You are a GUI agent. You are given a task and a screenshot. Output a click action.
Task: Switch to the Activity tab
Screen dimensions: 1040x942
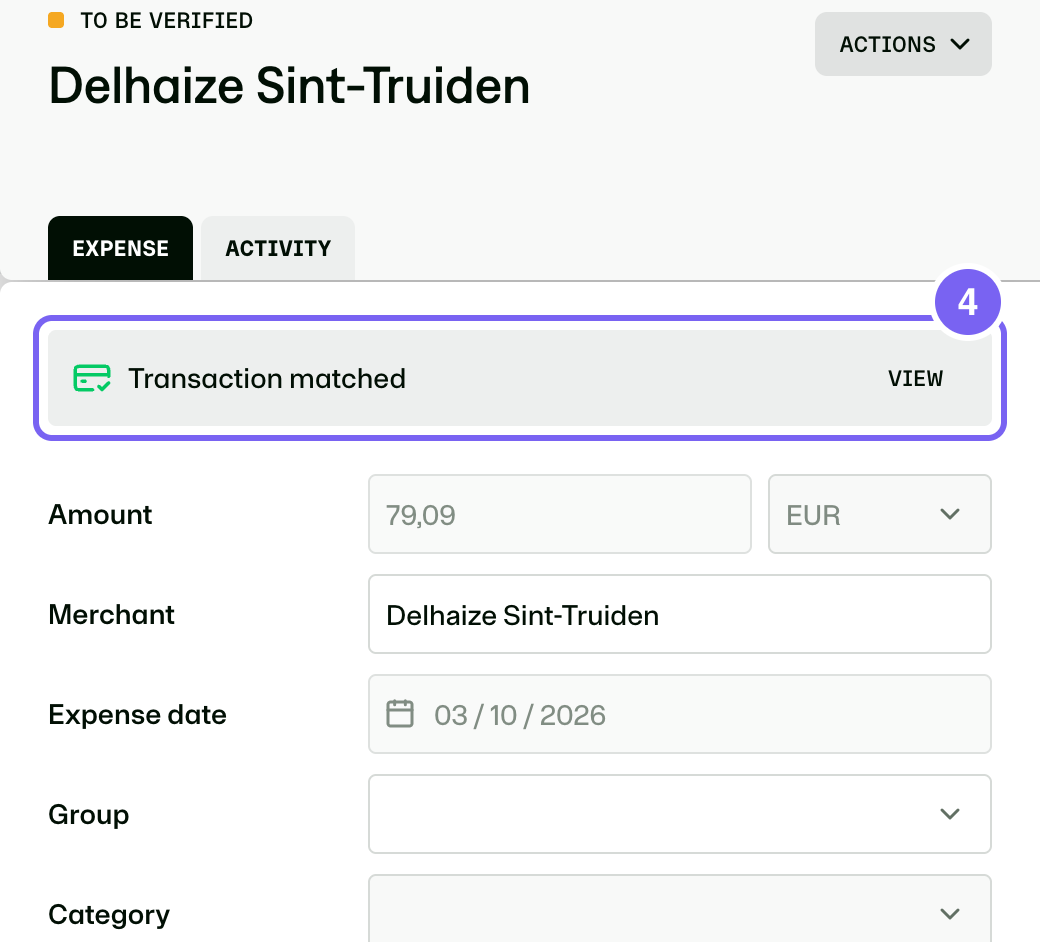pos(278,248)
